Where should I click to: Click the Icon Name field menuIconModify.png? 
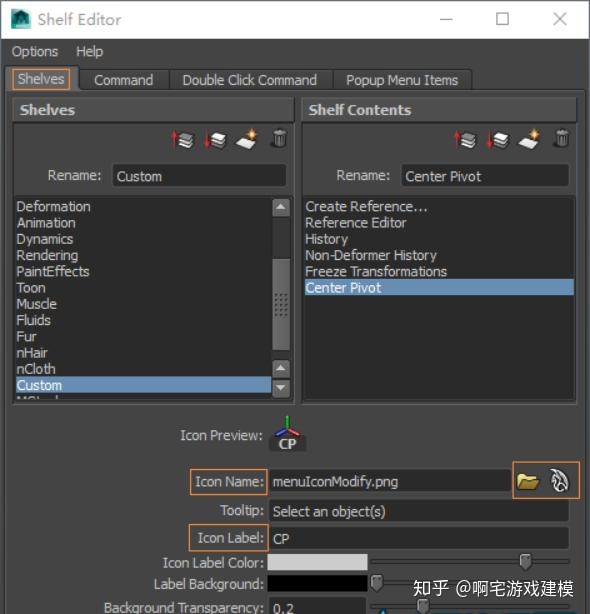click(x=390, y=481)
